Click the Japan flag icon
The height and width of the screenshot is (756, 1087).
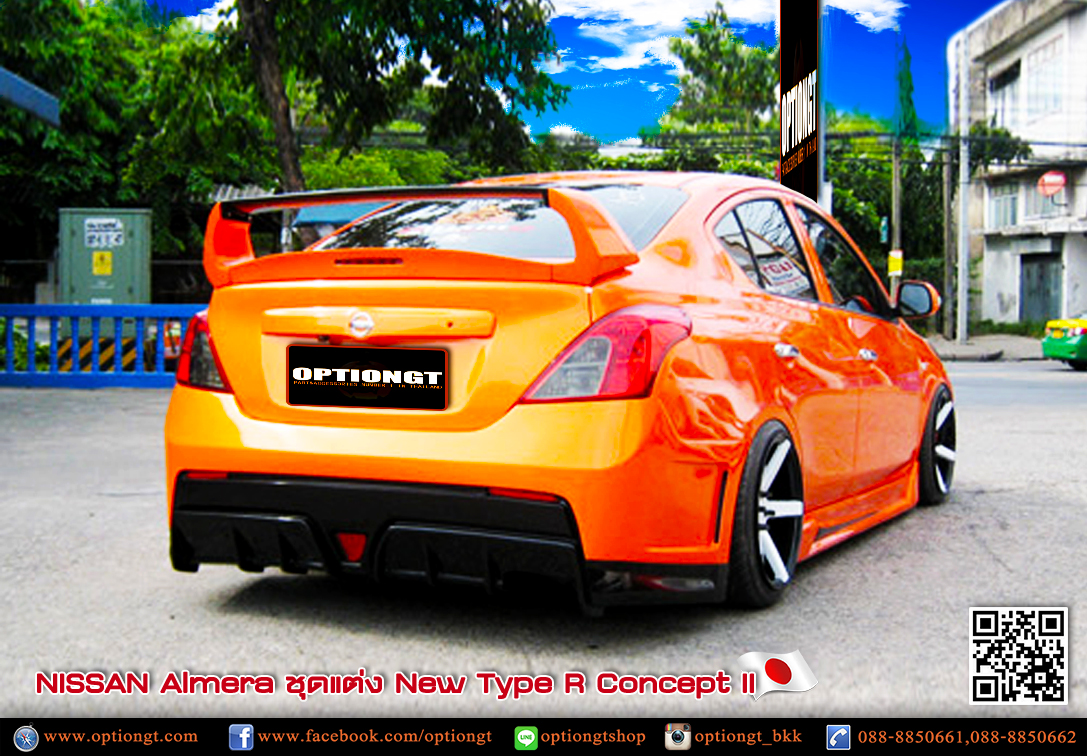[778, 673]
